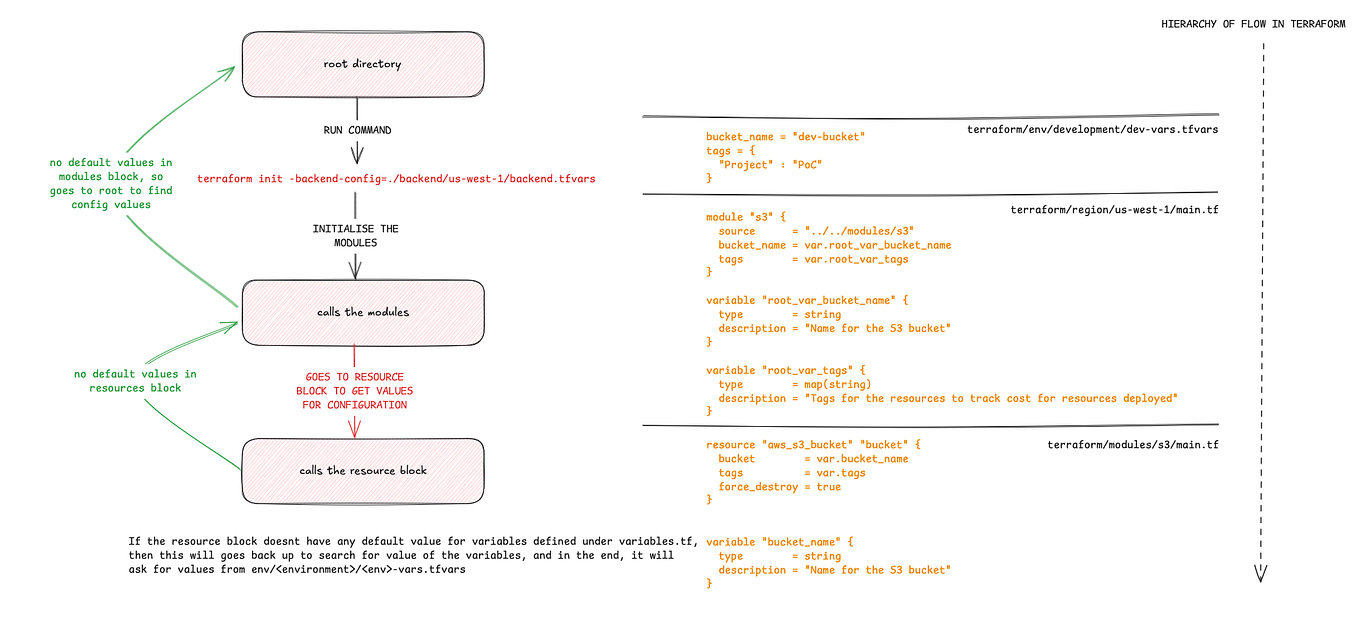This screenshot has width=1358, height=620.
Task: Select the dev-vars.tfvars file path label
Action: pos(1094,128)
